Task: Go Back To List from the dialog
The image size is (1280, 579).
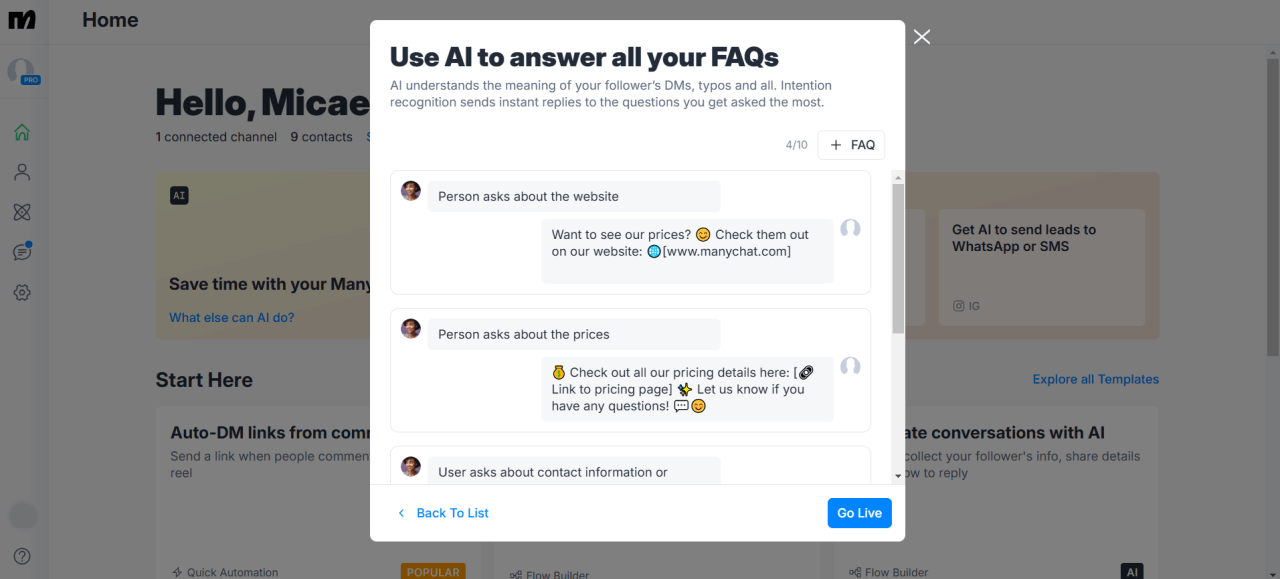Action: click(443, 512)
